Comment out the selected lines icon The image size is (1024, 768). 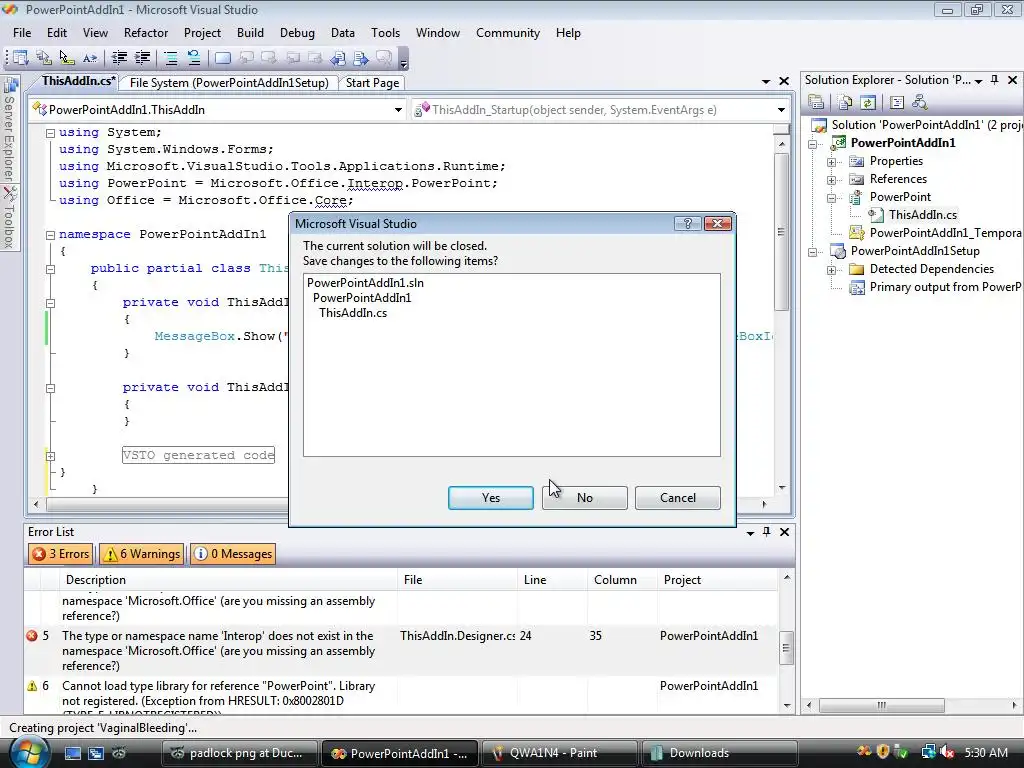171,58
